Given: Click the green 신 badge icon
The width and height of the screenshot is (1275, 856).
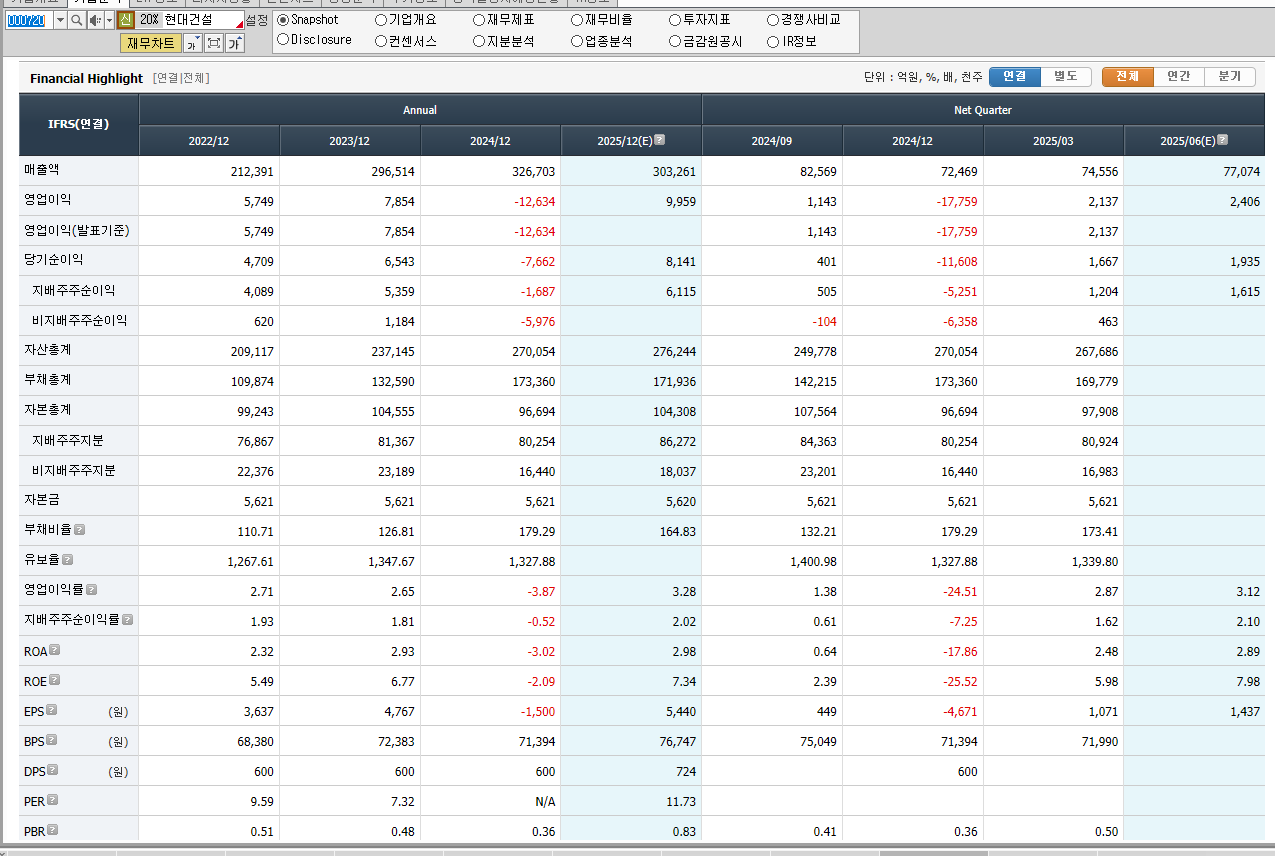Looking at the screenshot, I should click(125, 20).
